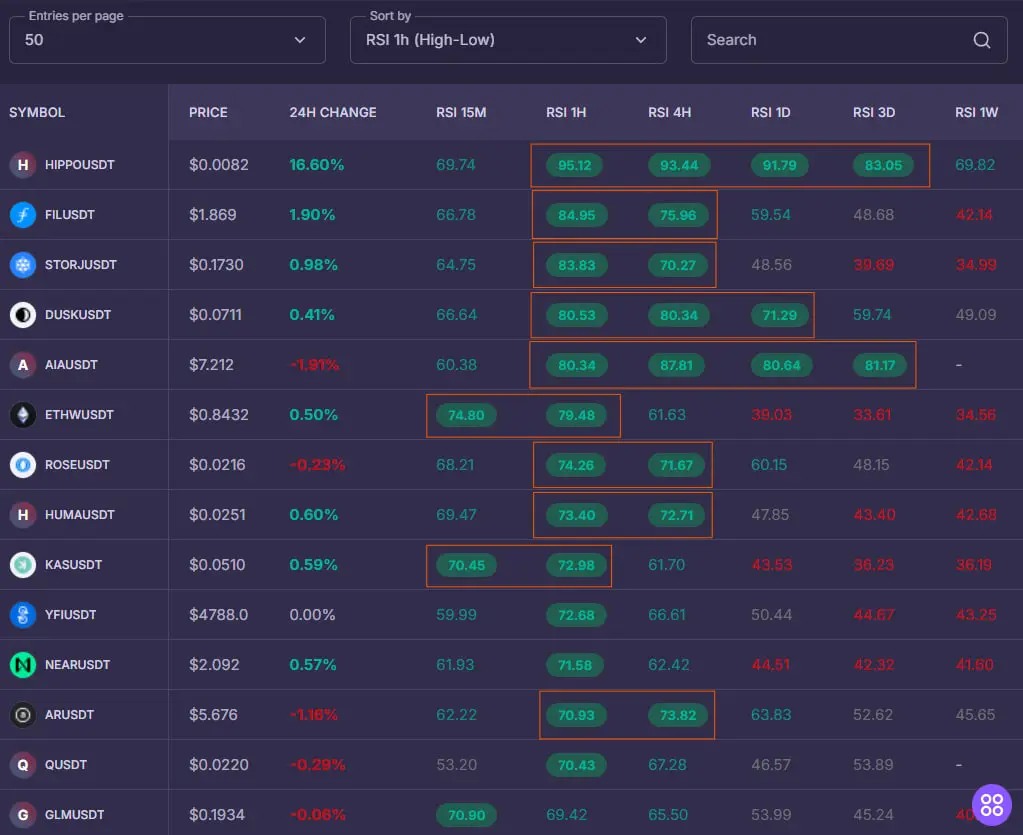Click the GLMUSDT RSI 15M 70.90 badge
Viewport: 1023px width, 835px height.
tap(466, 815)
